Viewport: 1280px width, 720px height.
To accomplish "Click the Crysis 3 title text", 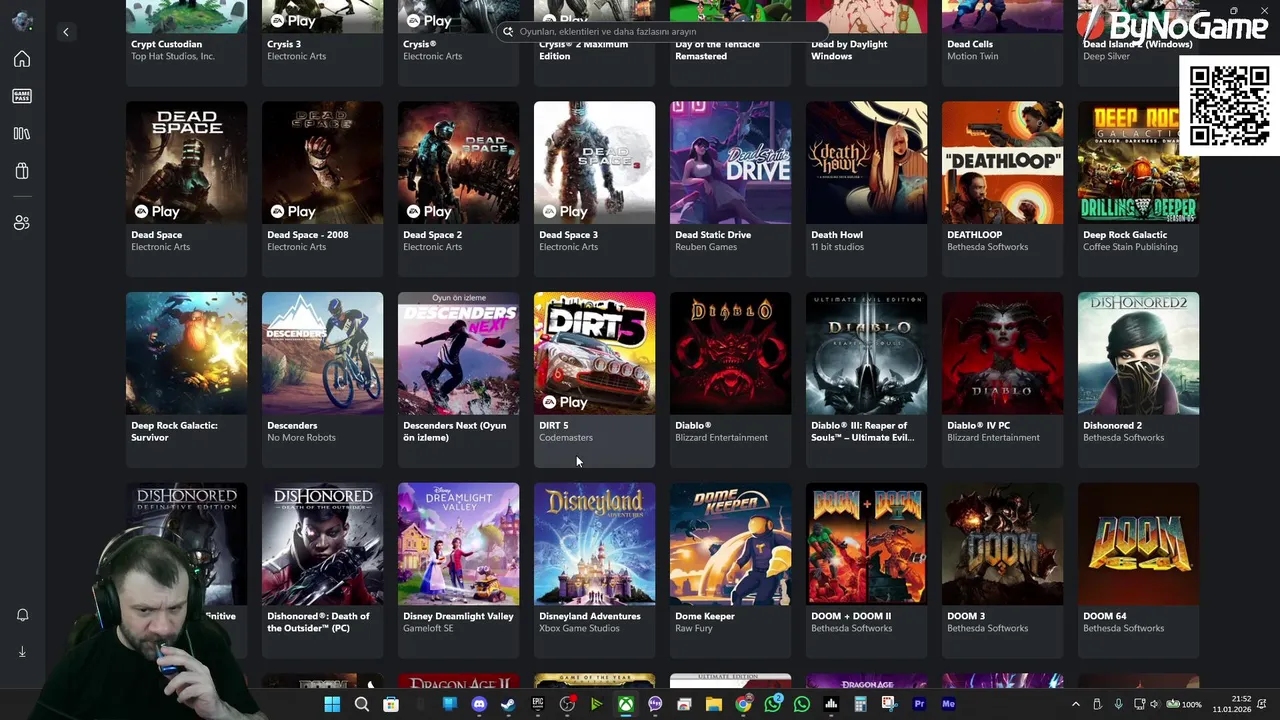I will (284, 44).
